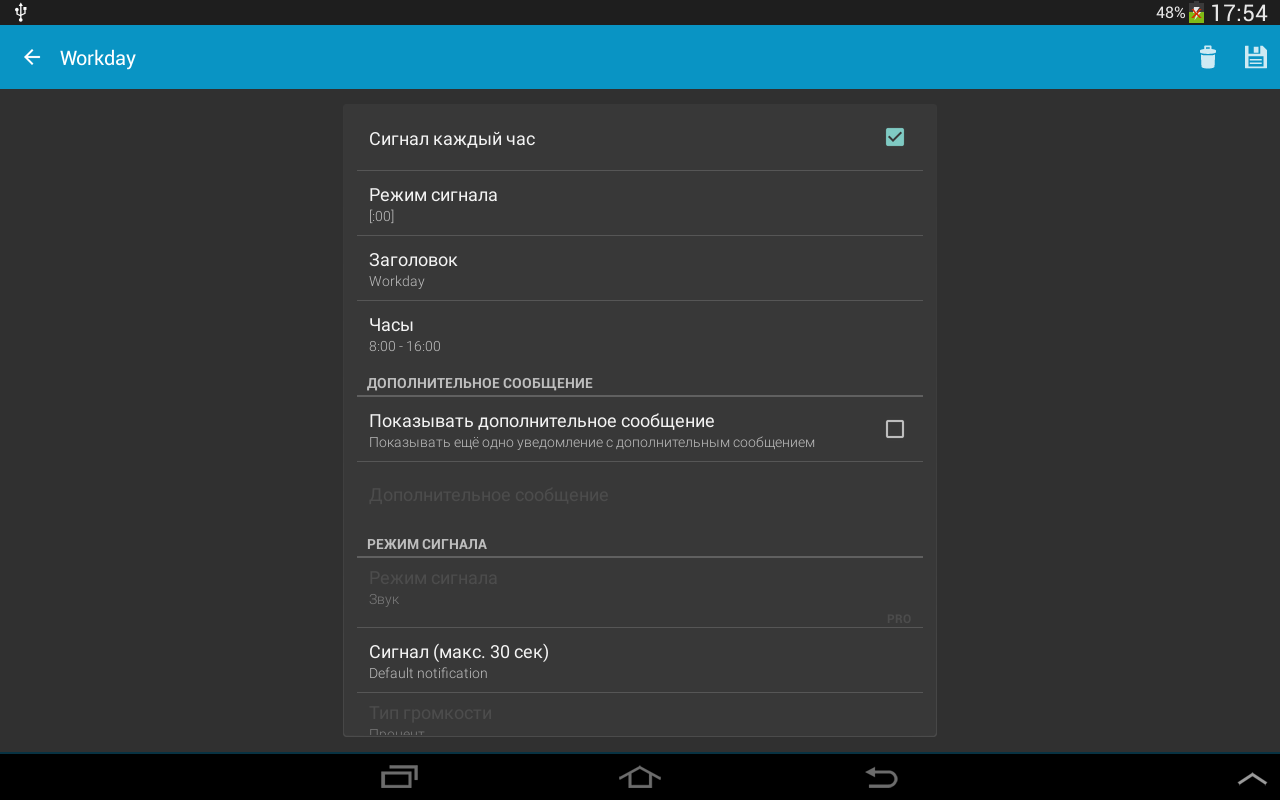The image size is (1280, 800).
Task: Open the "Тип громкости" option
Action: [640, 718]
